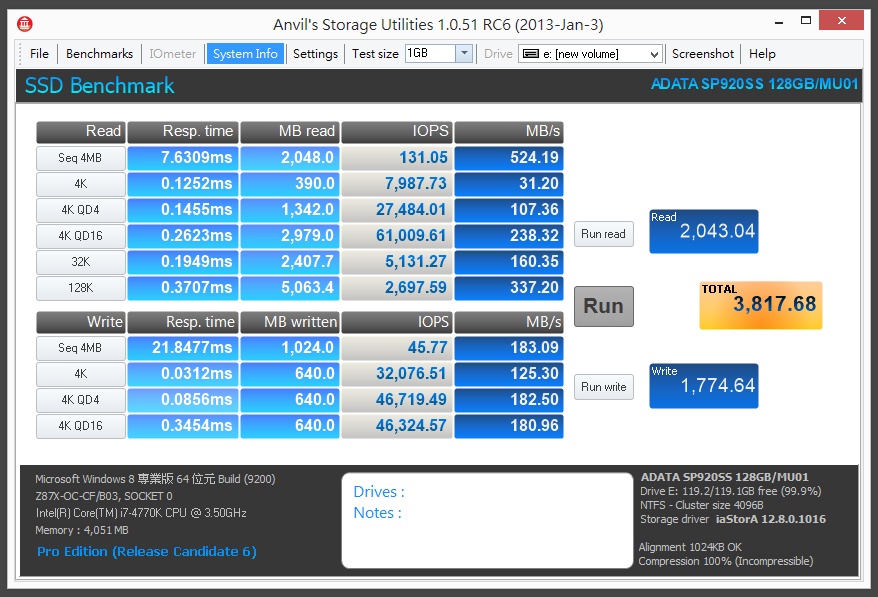This screenshot has height=597, width=878.
Task: Open the Help menu
Action: tap(762, 54)
